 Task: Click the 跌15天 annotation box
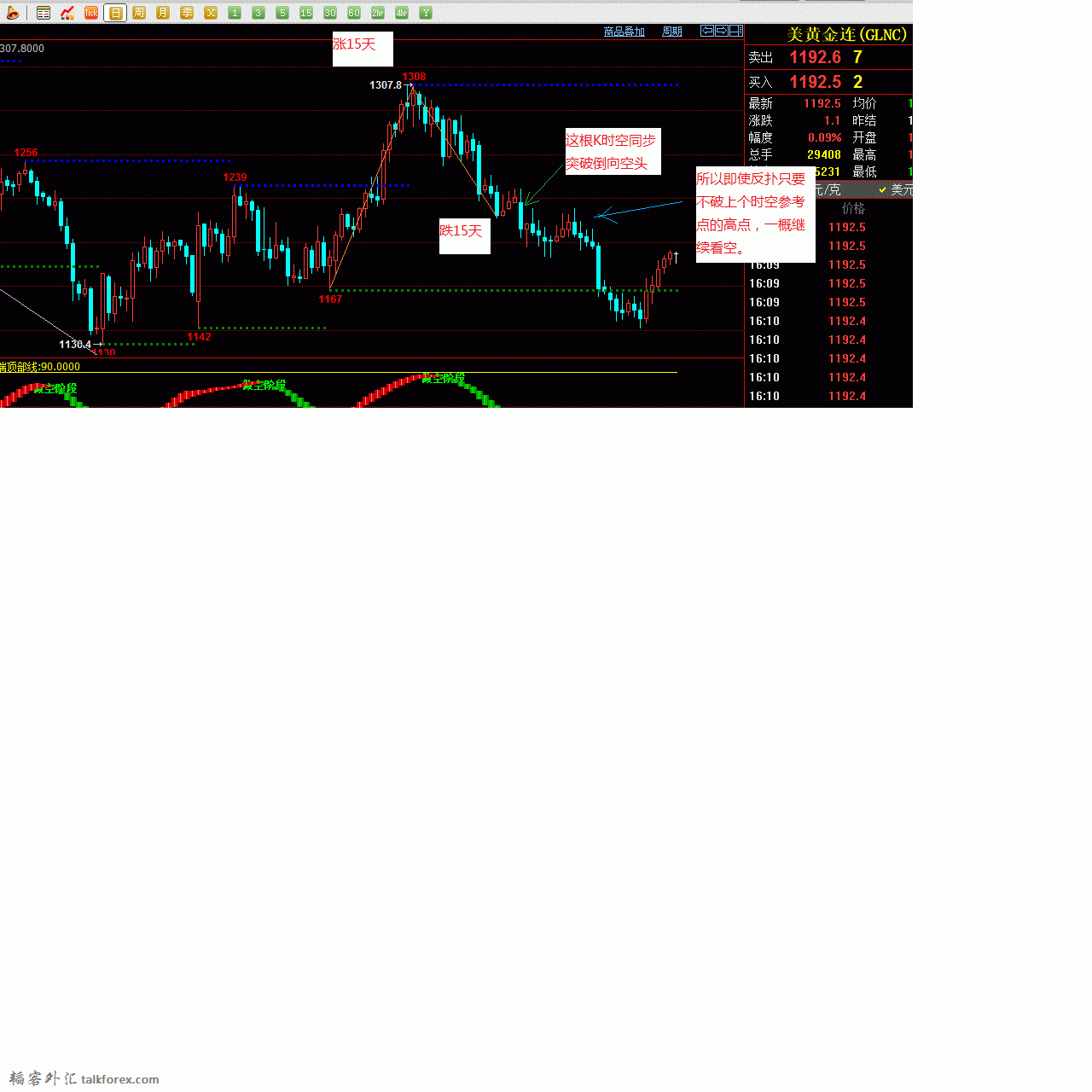click(x=464, y=235)
